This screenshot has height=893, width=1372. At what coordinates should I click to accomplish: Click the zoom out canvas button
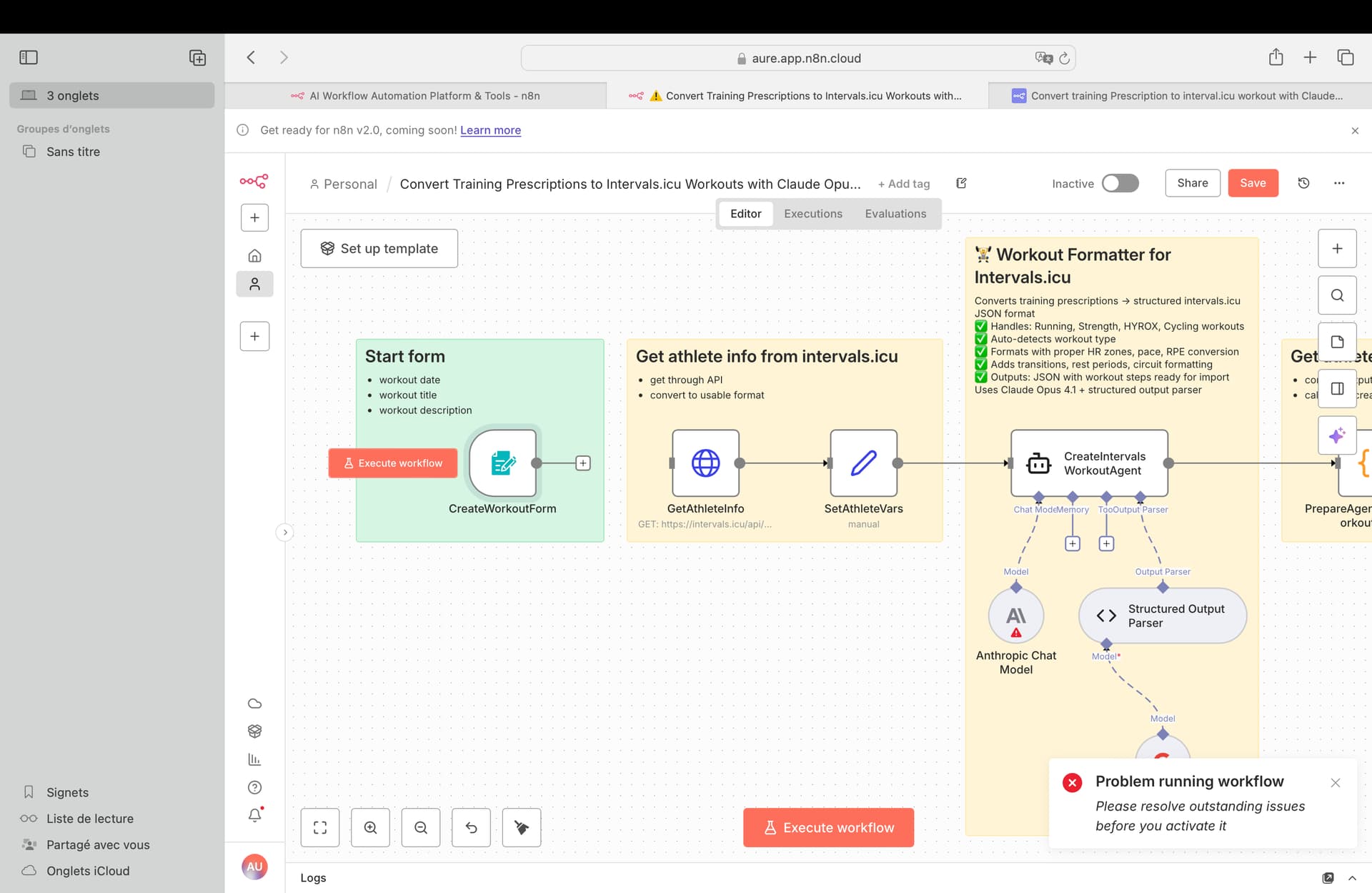click(x=421, y=827)
